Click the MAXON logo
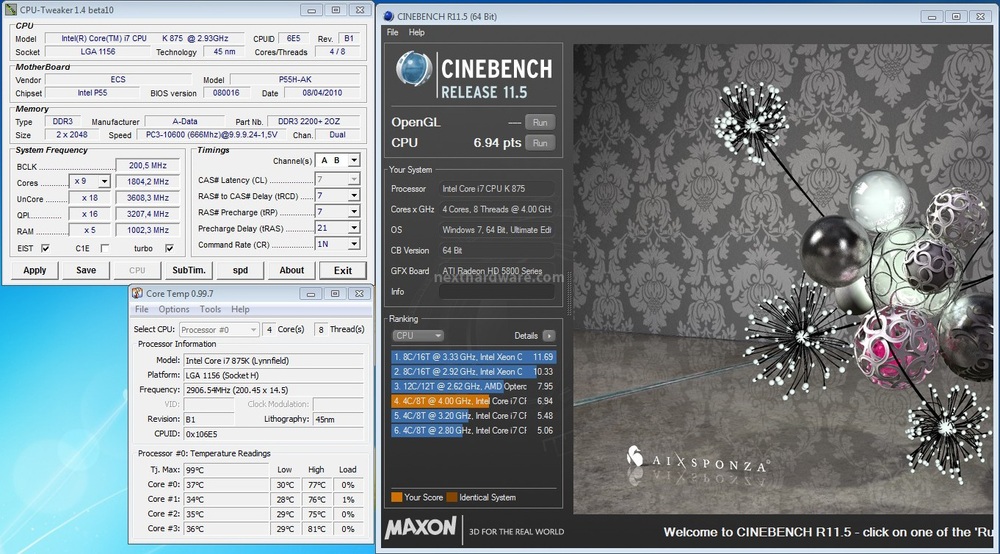The width and height of the screenshot is (1000, 554). click(421, 527)
